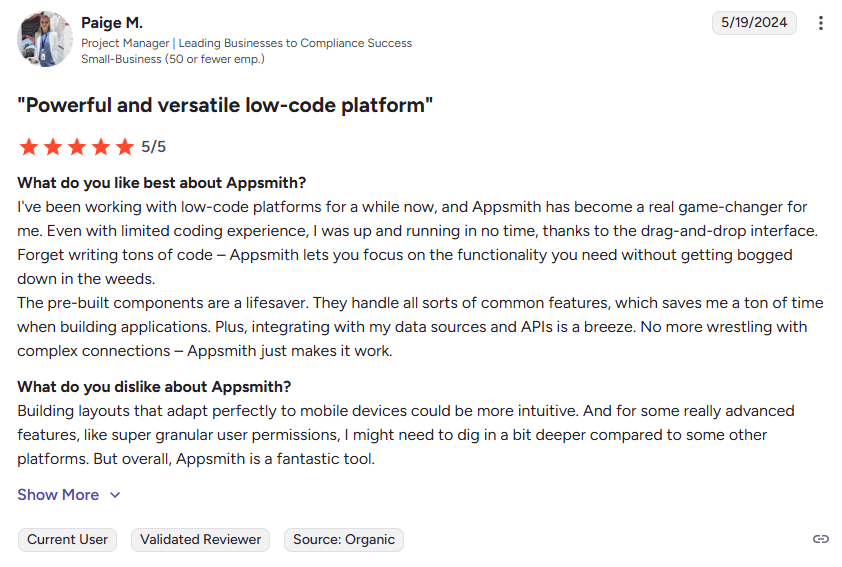The image size is (842, 567).
Task: Click the second rating star
Action: pos(52,147)
